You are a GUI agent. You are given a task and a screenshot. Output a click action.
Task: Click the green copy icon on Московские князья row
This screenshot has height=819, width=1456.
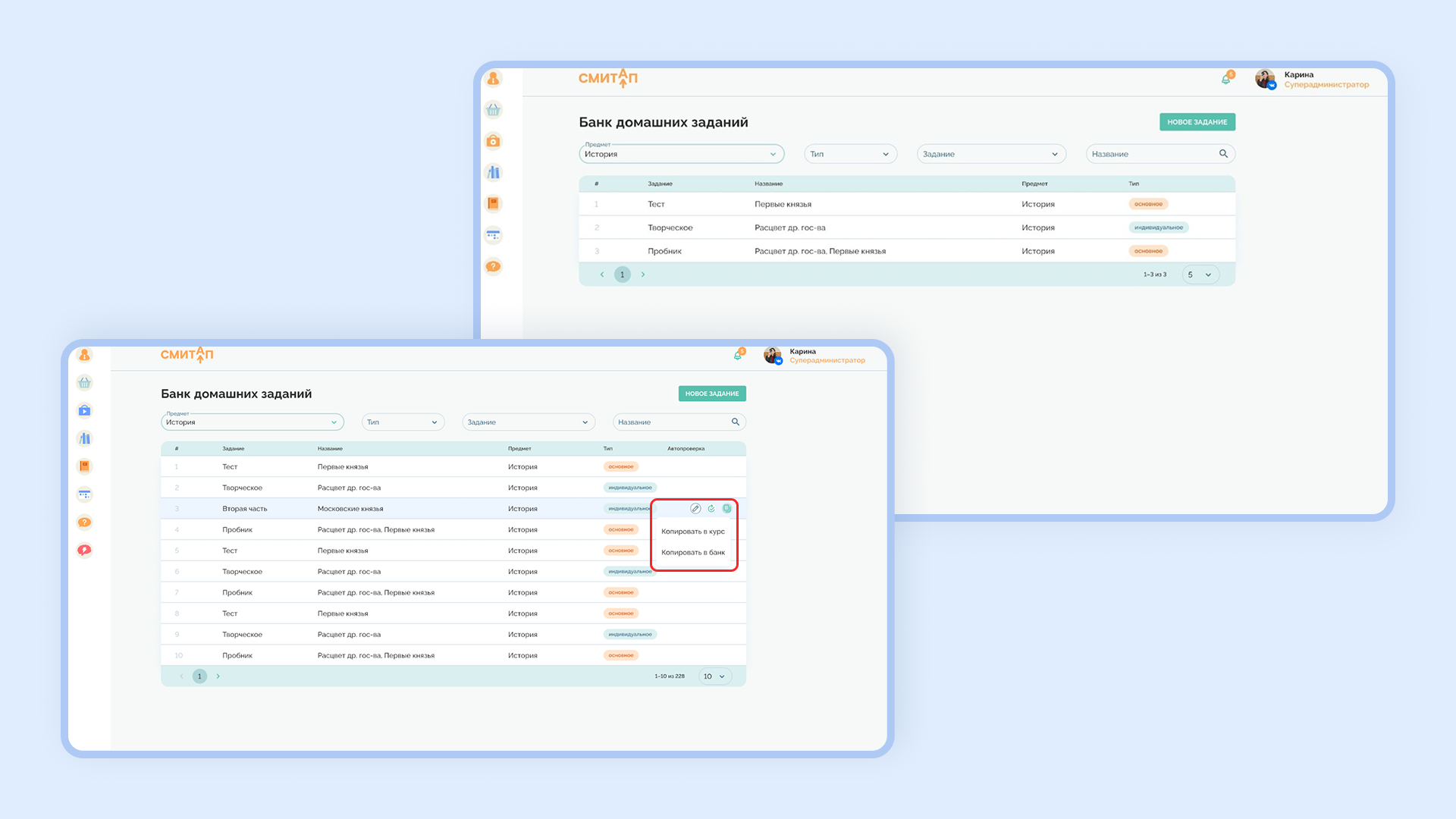point(727,509)
